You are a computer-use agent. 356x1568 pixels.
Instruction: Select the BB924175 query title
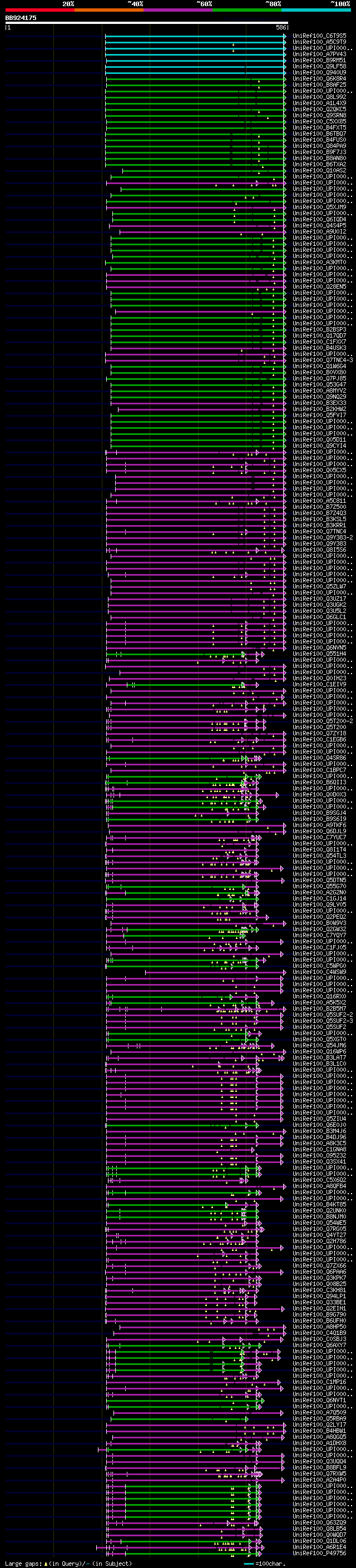21,18
